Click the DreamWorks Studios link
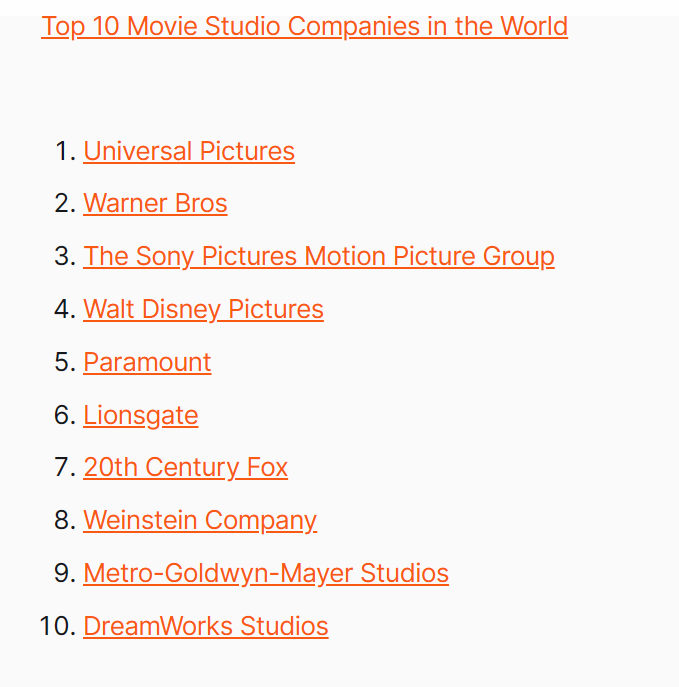Screen dimensions: 679x687 tap(205, 627)
